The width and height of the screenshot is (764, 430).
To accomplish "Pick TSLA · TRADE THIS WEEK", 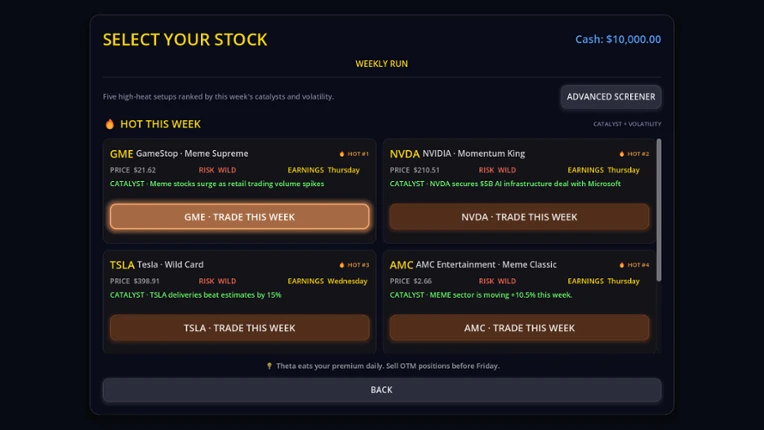I will (x=239, y=328).
